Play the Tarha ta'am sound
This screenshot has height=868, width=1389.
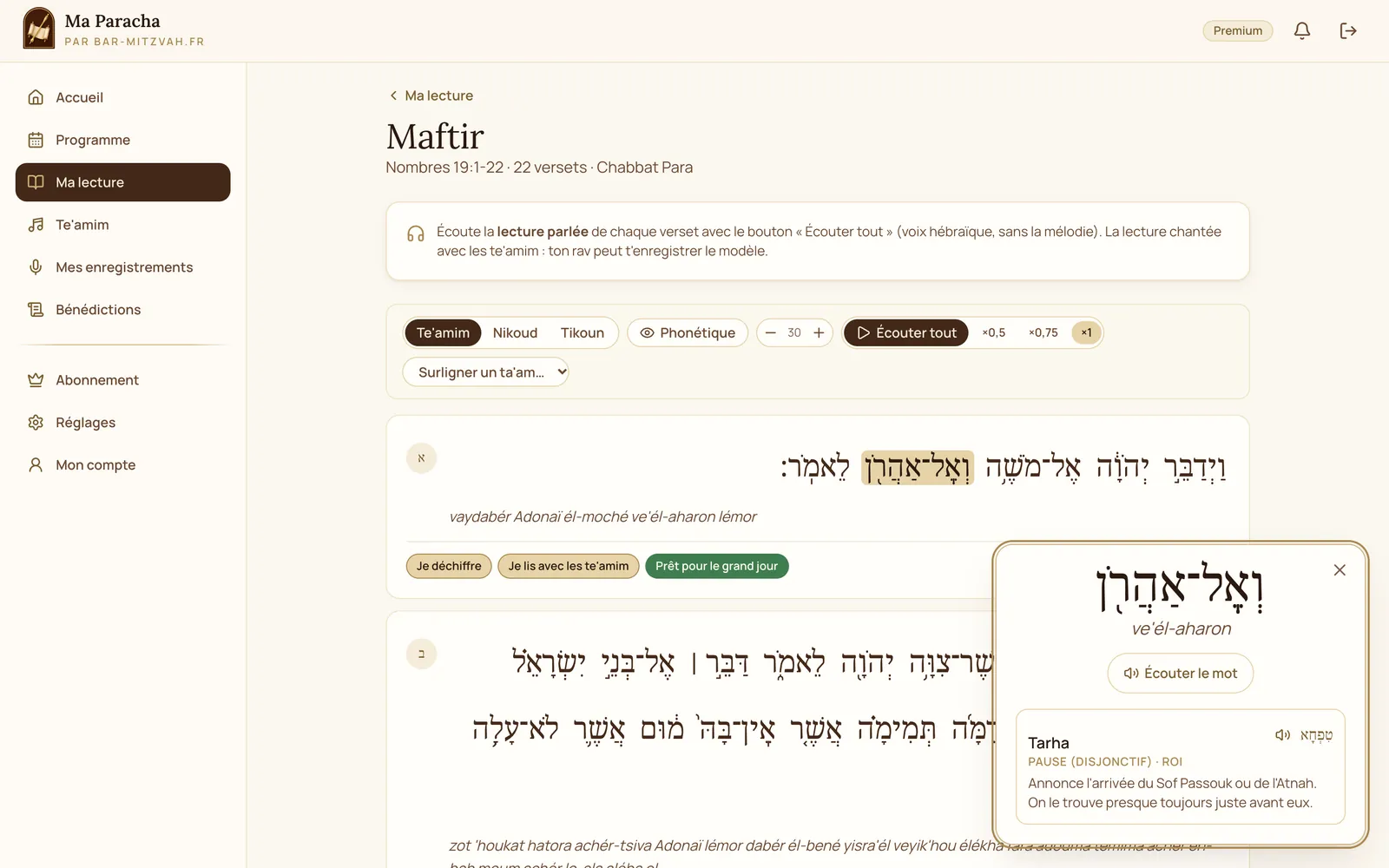1282,735
